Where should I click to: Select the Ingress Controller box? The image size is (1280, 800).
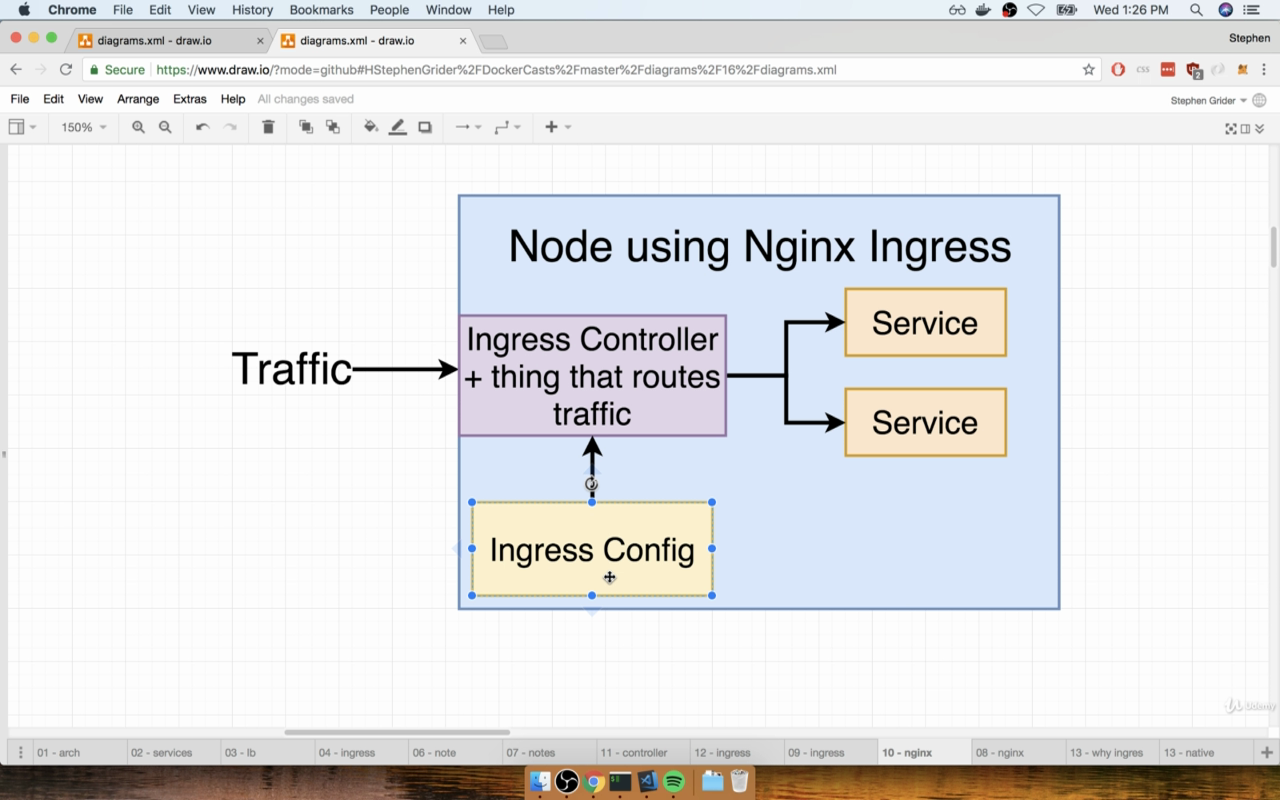592,376
